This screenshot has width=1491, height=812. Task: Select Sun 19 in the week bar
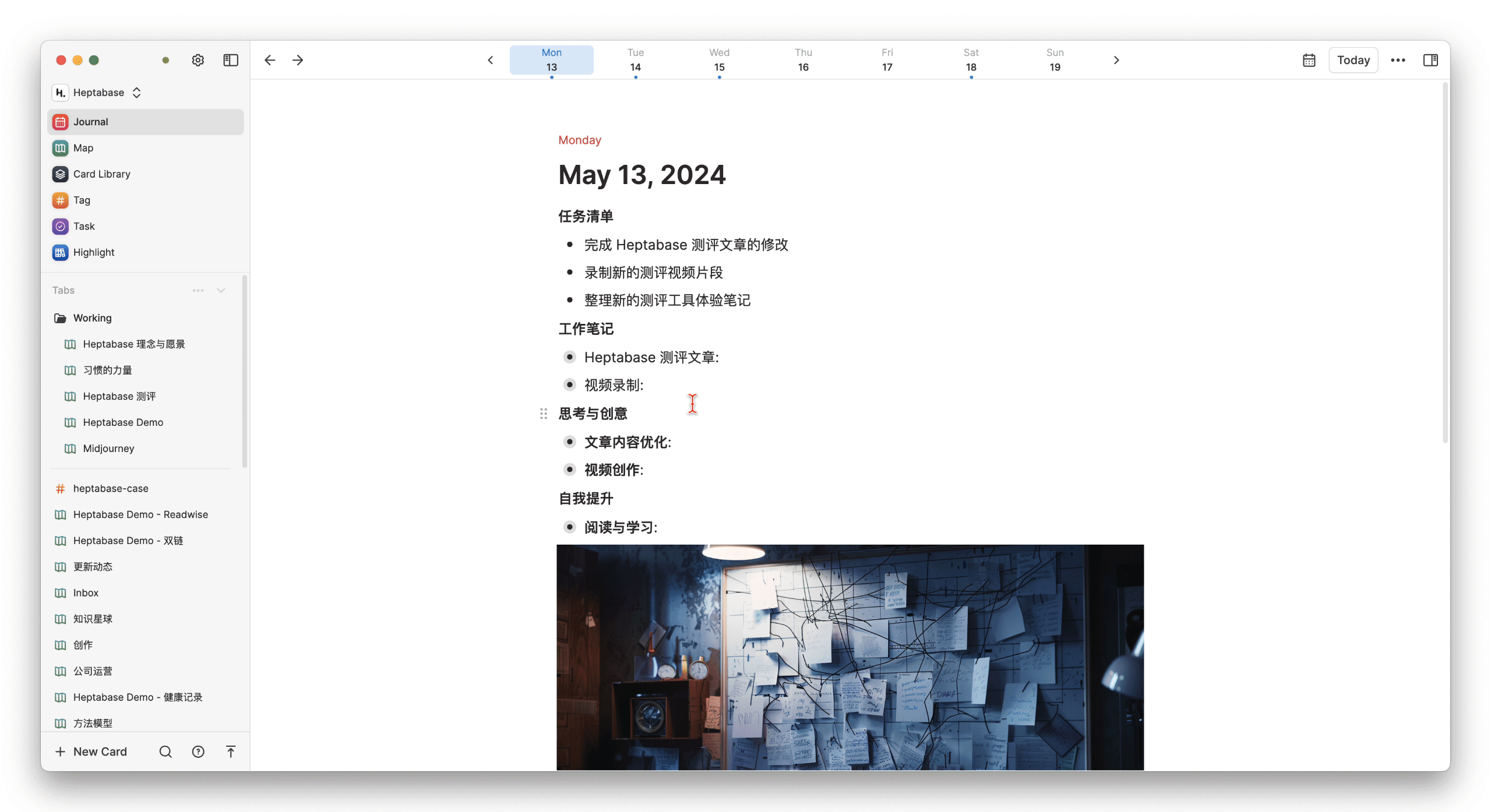pyautogui.click(x=1055, y=60)
